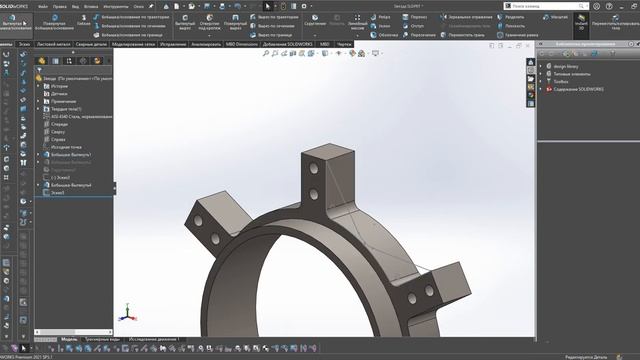This screenshot has height=360, width=640.
Task: Open the help question mark icon
Action: click(609, 7)
